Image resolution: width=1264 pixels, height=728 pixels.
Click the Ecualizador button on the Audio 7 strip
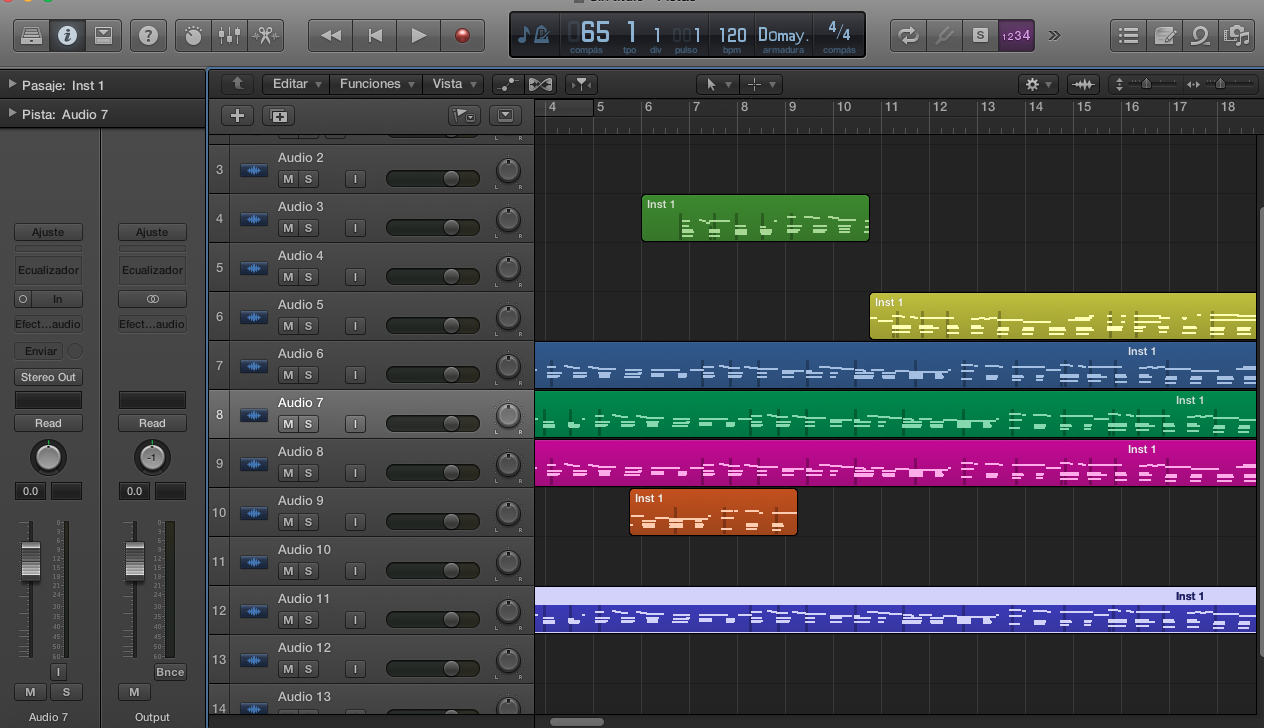(48, 270)
